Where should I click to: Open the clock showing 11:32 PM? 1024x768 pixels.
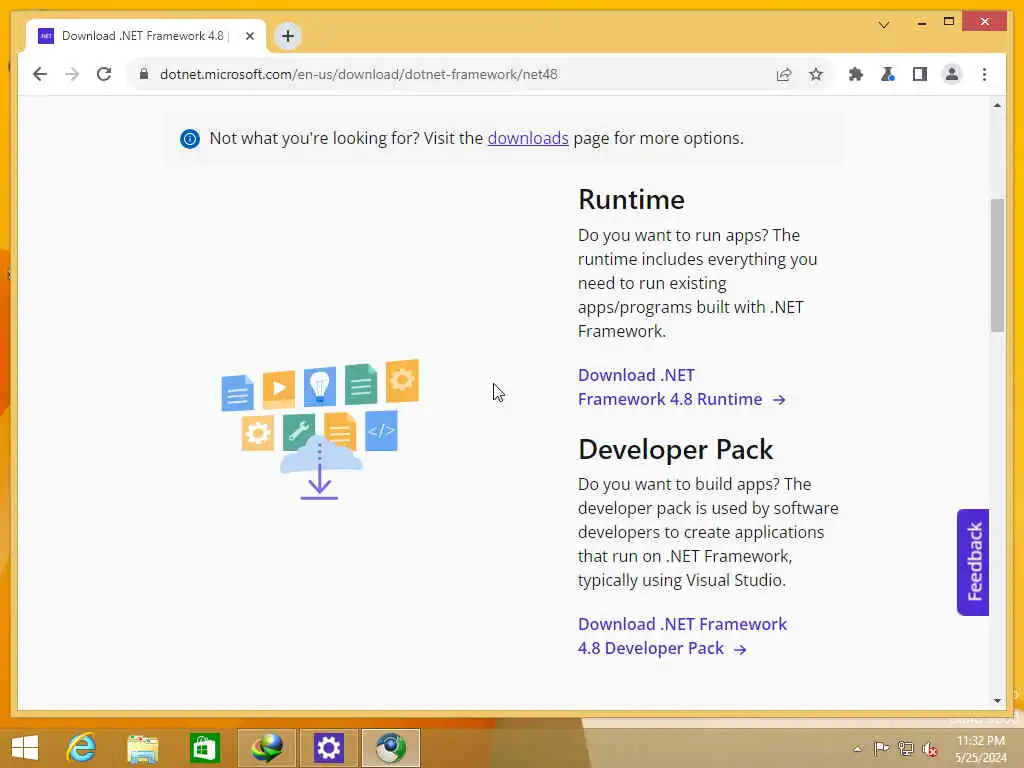[980, 749]
